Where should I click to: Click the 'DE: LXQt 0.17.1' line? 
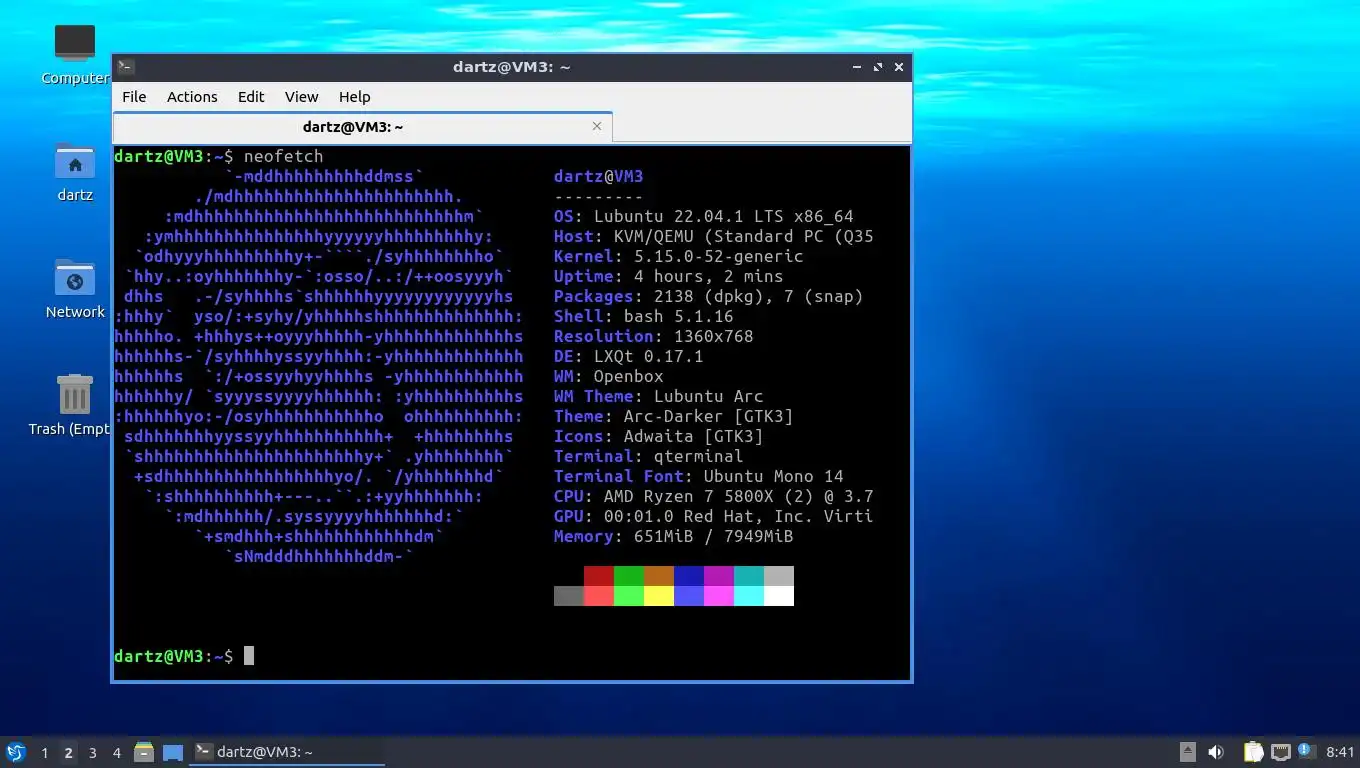point(629,356)
